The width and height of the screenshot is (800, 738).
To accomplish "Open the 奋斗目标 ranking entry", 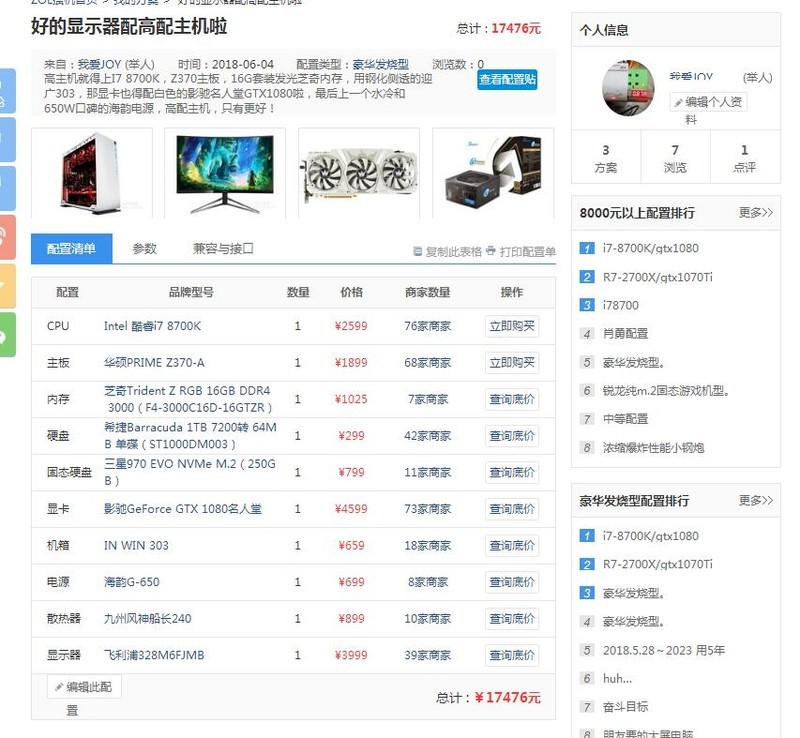I will 625,707.
